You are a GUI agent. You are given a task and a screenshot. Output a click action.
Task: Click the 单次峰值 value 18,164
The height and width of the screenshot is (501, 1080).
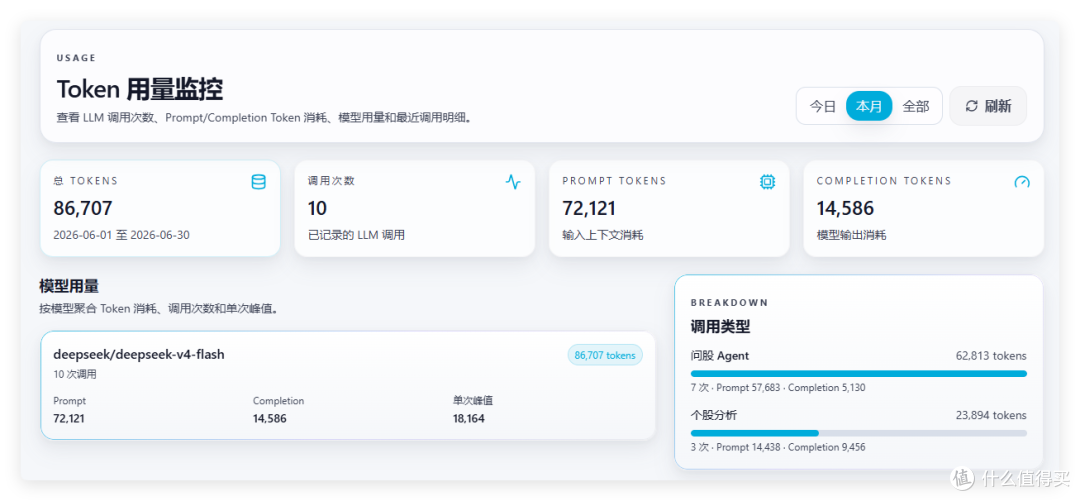pos(468,418)
